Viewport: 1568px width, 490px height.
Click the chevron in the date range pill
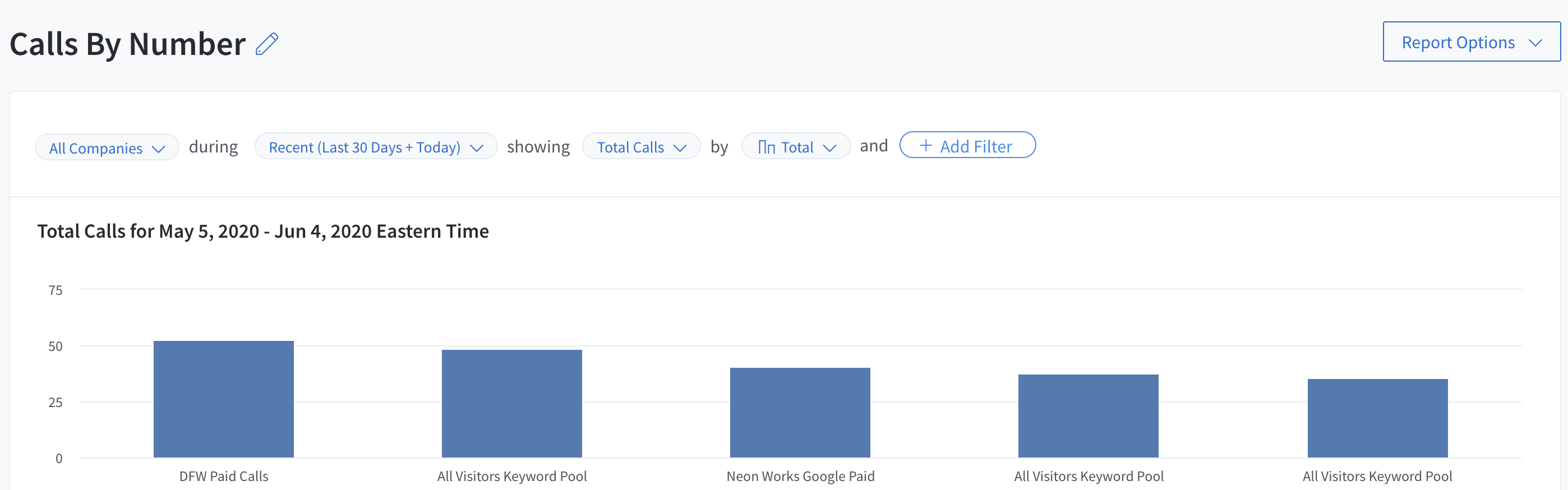point(477,148)
